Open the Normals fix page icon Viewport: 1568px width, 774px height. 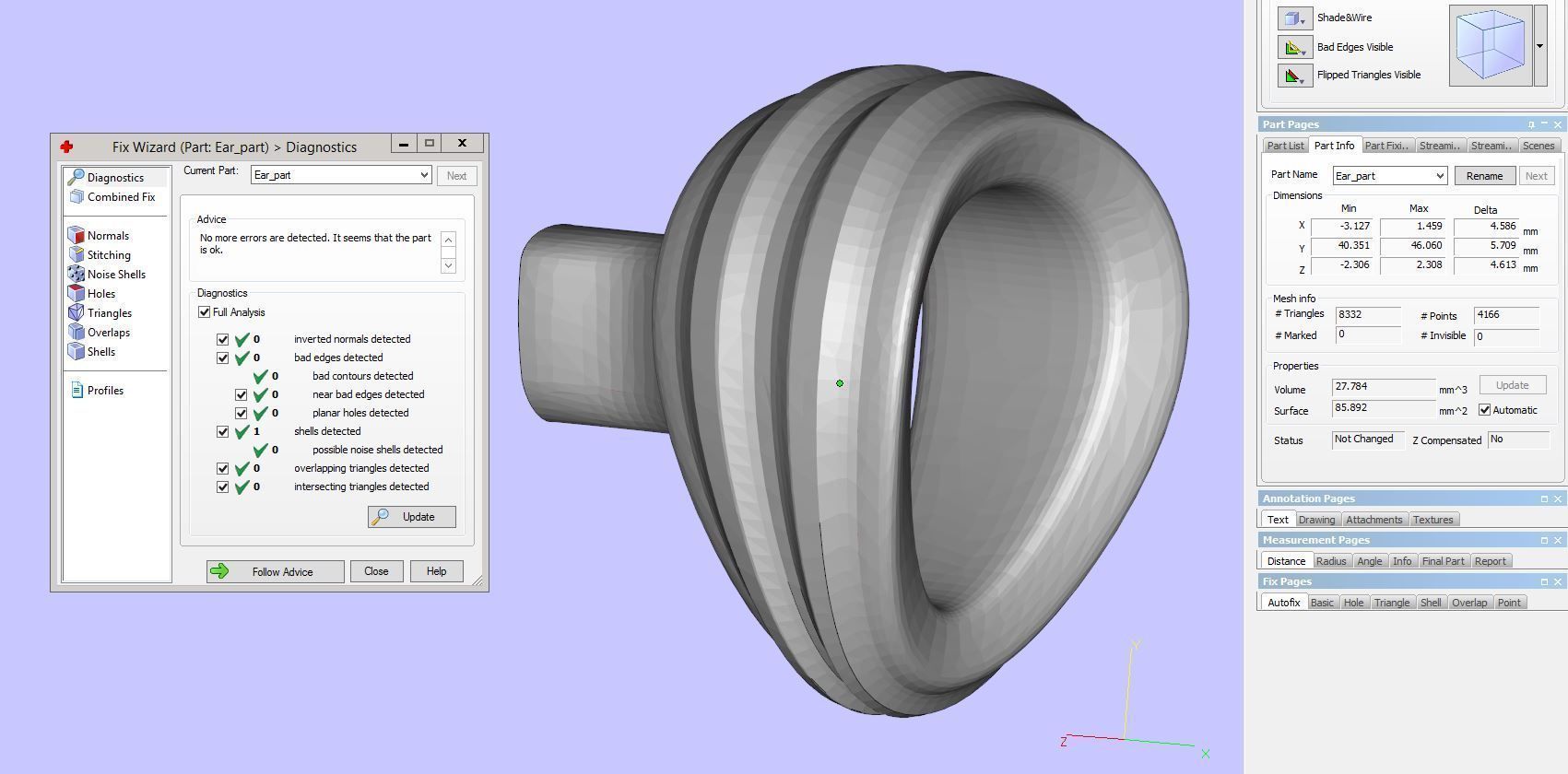77,236
